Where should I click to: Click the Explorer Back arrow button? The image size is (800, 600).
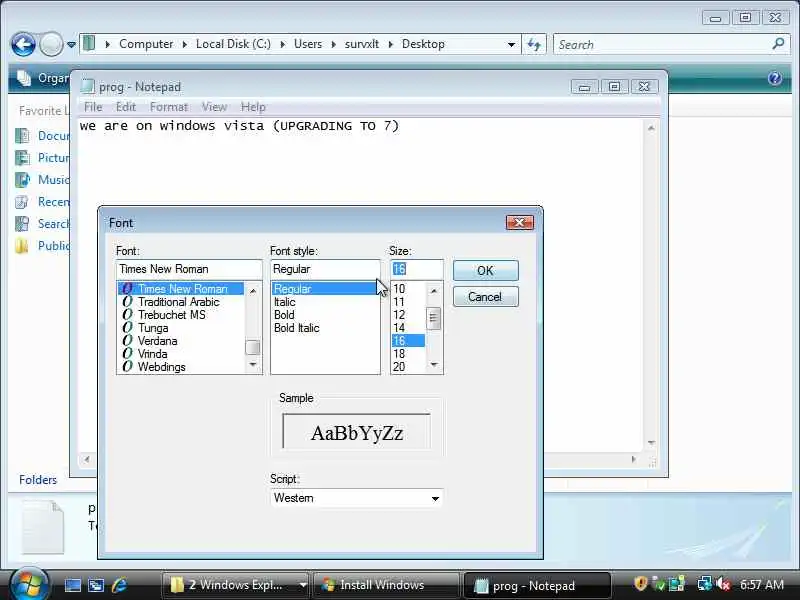23,44
